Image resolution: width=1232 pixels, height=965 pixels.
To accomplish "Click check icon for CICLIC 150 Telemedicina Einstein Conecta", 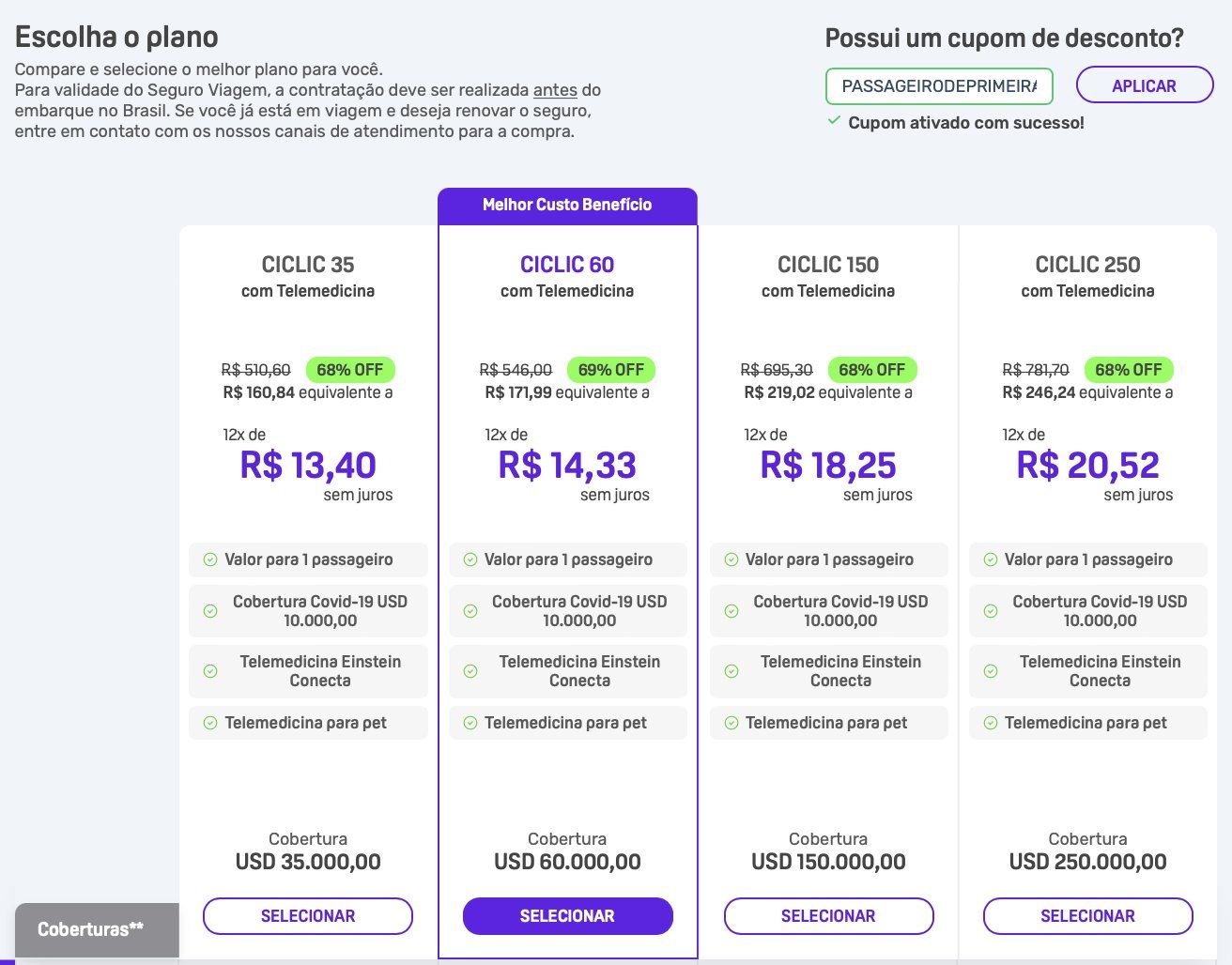I will click(731, 671).
